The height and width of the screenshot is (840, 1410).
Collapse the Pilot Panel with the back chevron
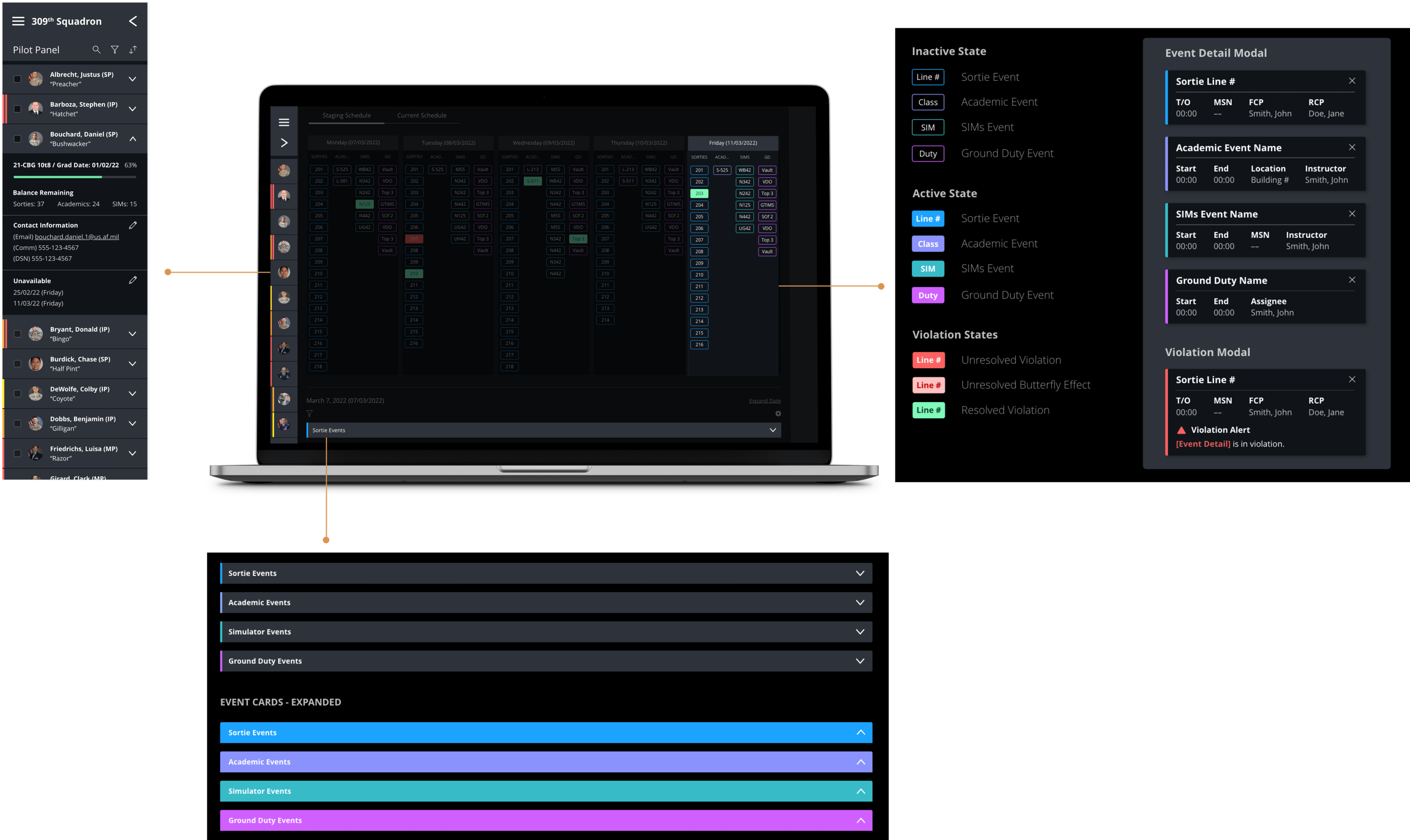(x=133, y=21)
